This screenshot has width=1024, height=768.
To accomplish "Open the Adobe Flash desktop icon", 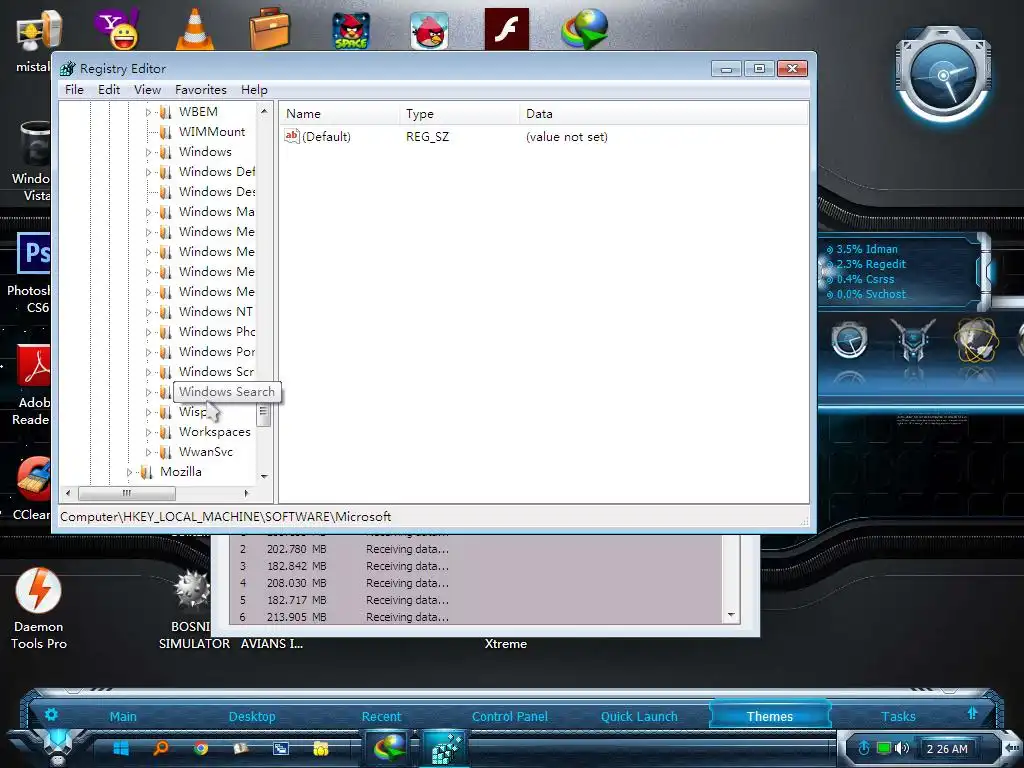I will coord(507,29).
